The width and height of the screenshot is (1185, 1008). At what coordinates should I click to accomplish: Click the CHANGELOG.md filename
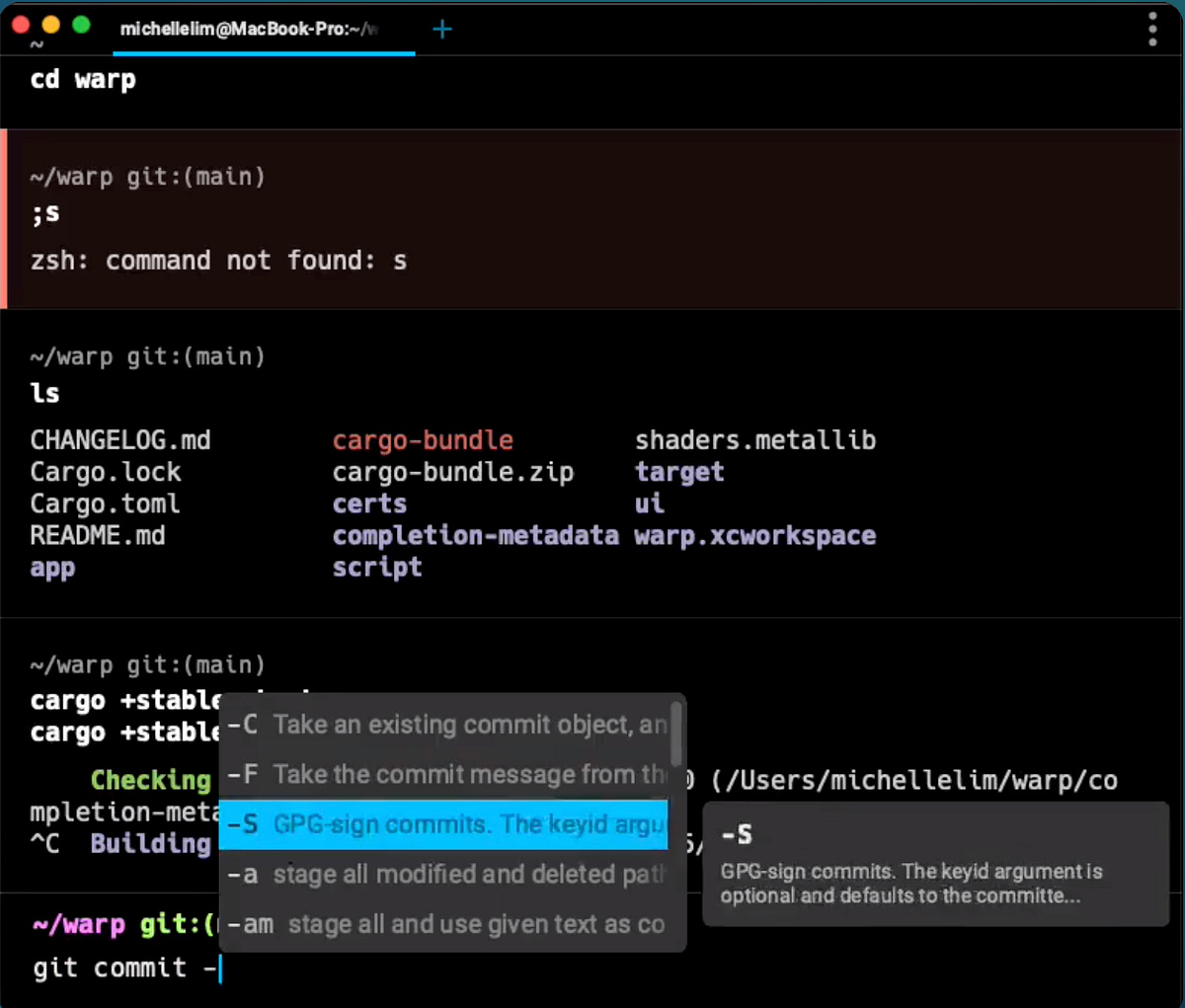pyautogui.click(x=120, y=440)
